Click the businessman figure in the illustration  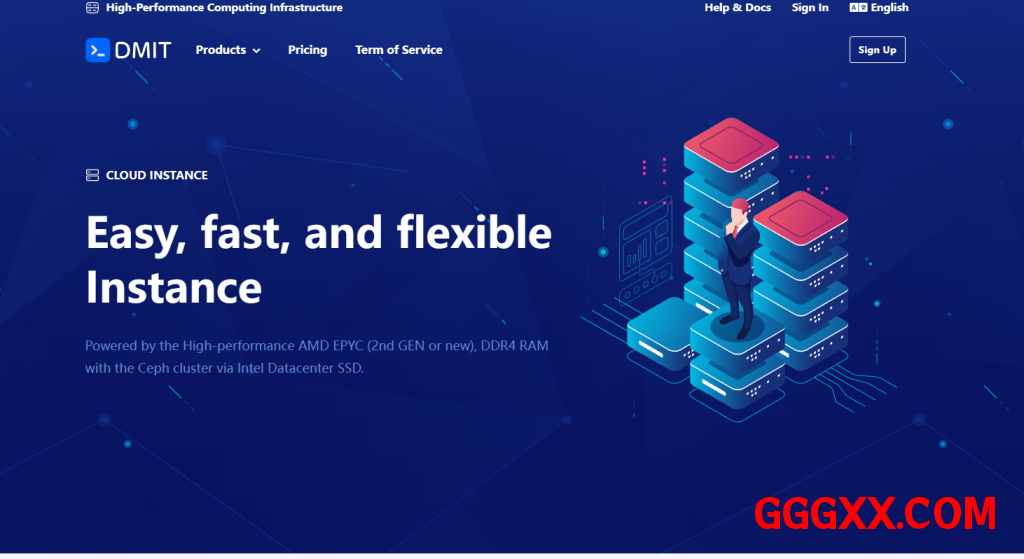tap(737, 265)
